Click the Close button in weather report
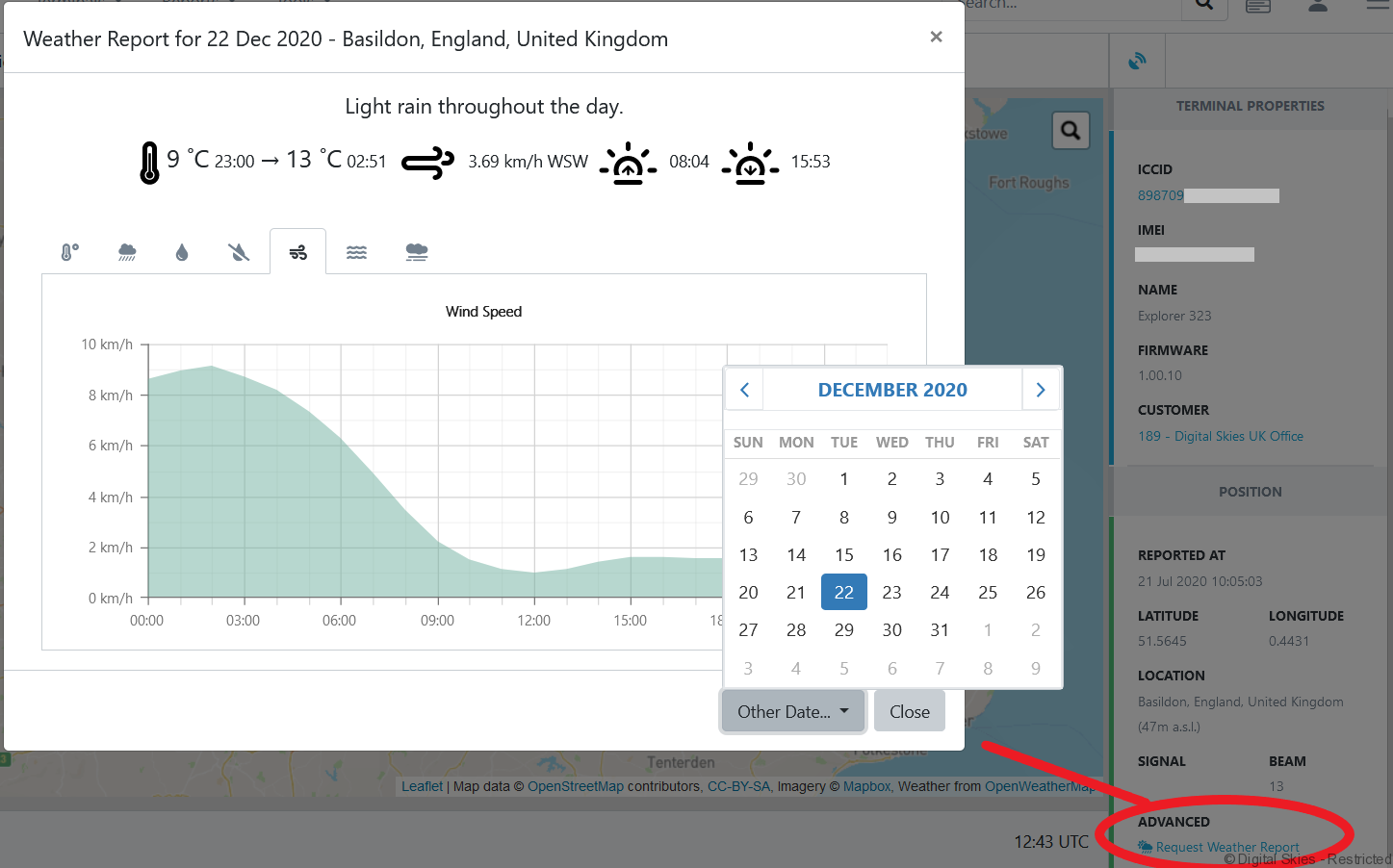Viewport: 1393px width, 868px height. [x=909, y=712]
